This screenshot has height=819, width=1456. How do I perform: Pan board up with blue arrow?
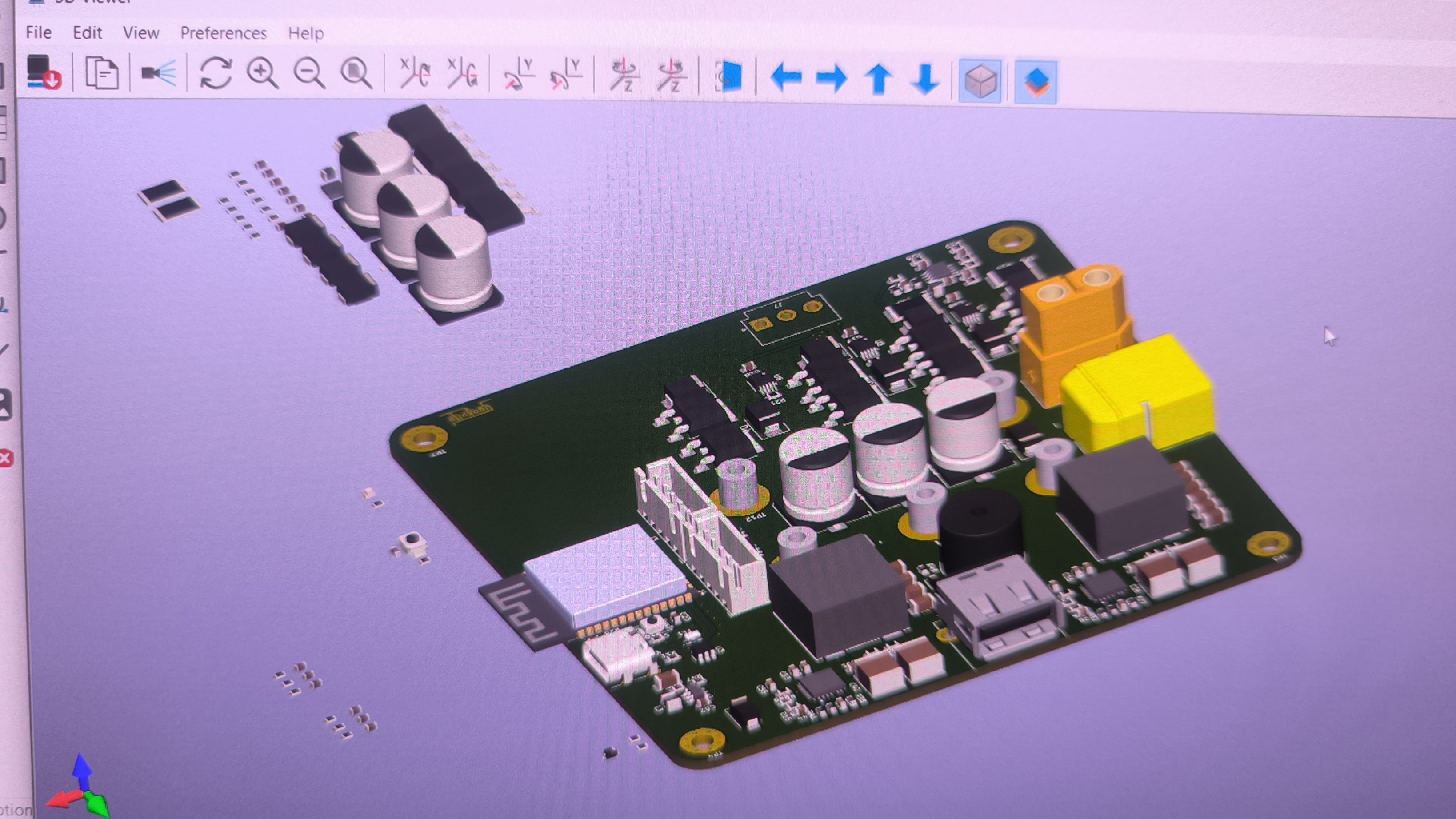(879, 78)
